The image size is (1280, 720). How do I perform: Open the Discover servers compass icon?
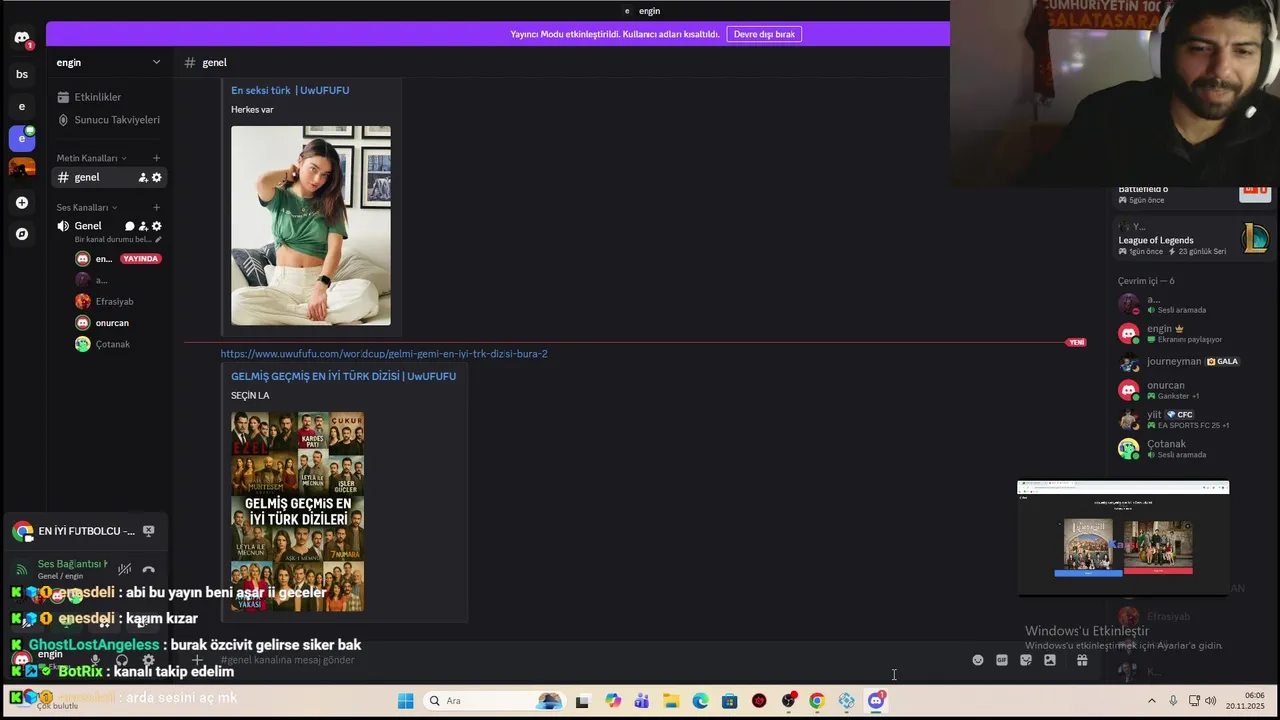pyautogui.click(x=22, y=234)
